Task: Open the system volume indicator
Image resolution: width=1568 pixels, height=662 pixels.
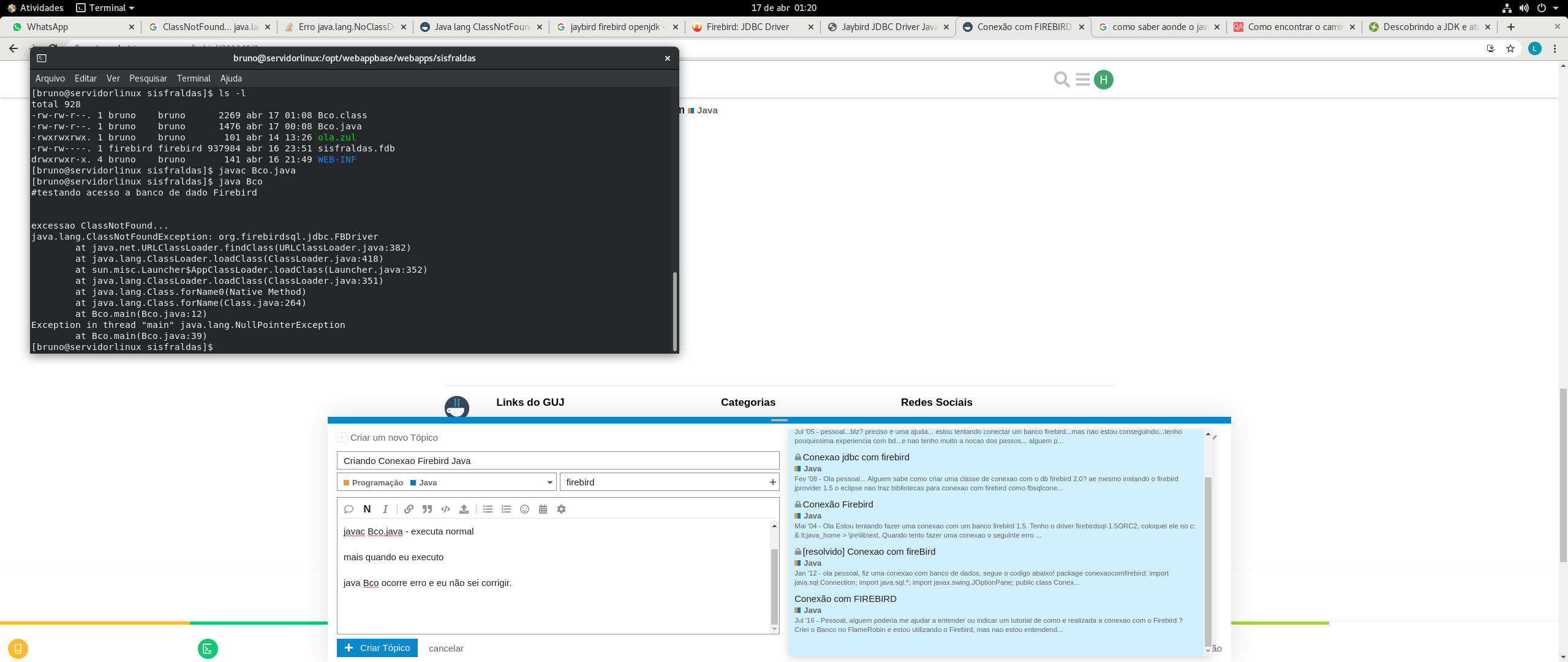Action: pyautogui.click(x=1524, y=8)
